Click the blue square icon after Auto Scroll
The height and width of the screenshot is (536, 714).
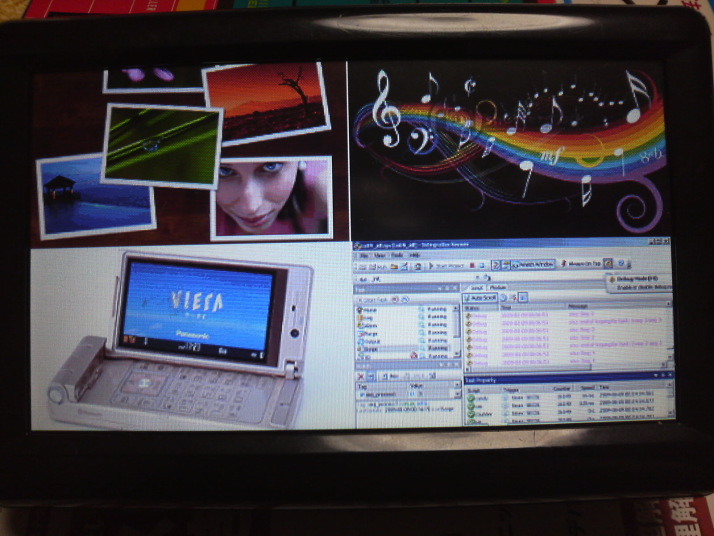pyautogui.click(x=523, y=297)
